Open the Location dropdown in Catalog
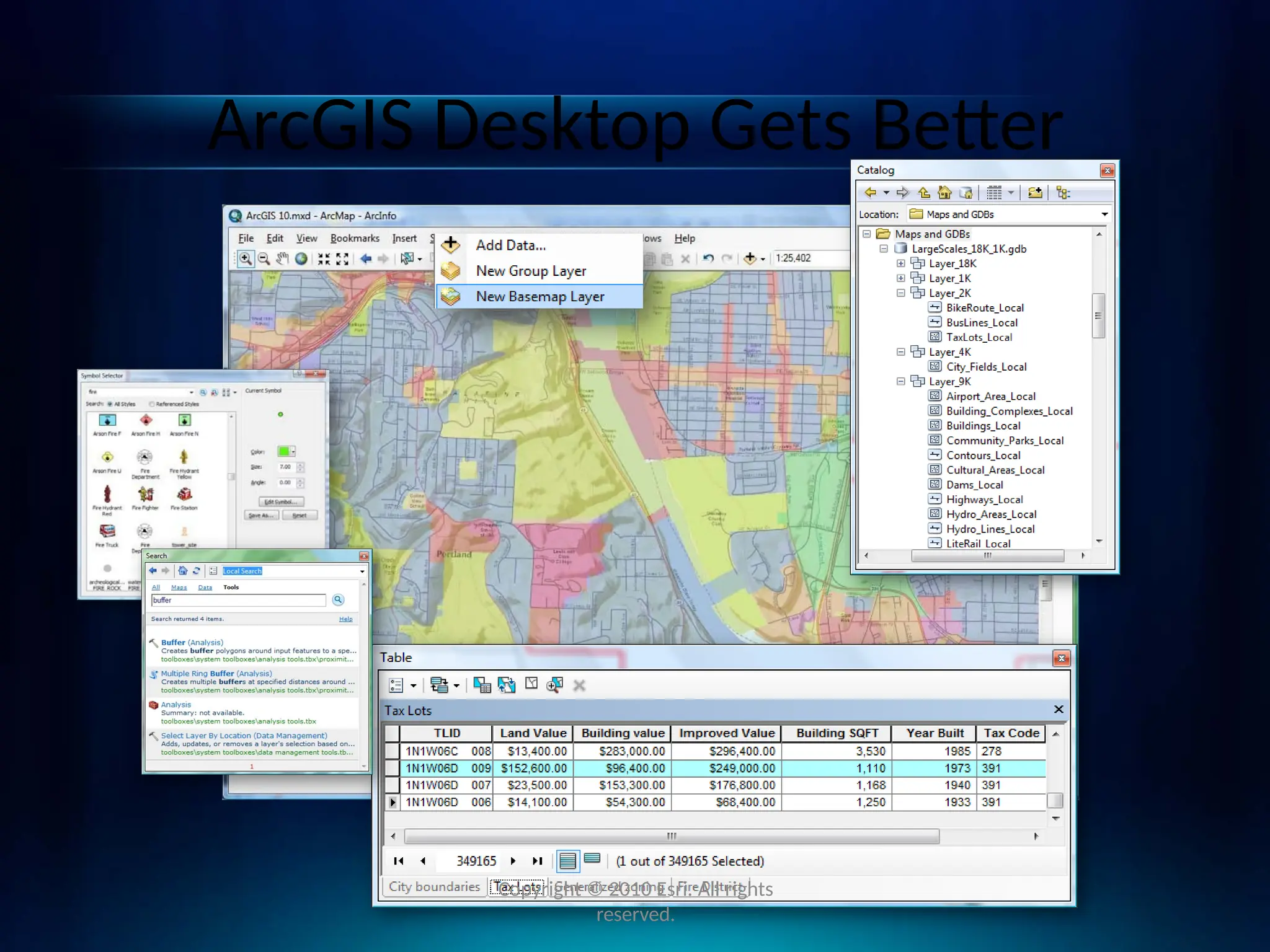Image resolution: width=1270 pixels, height=952 pixels. [1104, 214]
